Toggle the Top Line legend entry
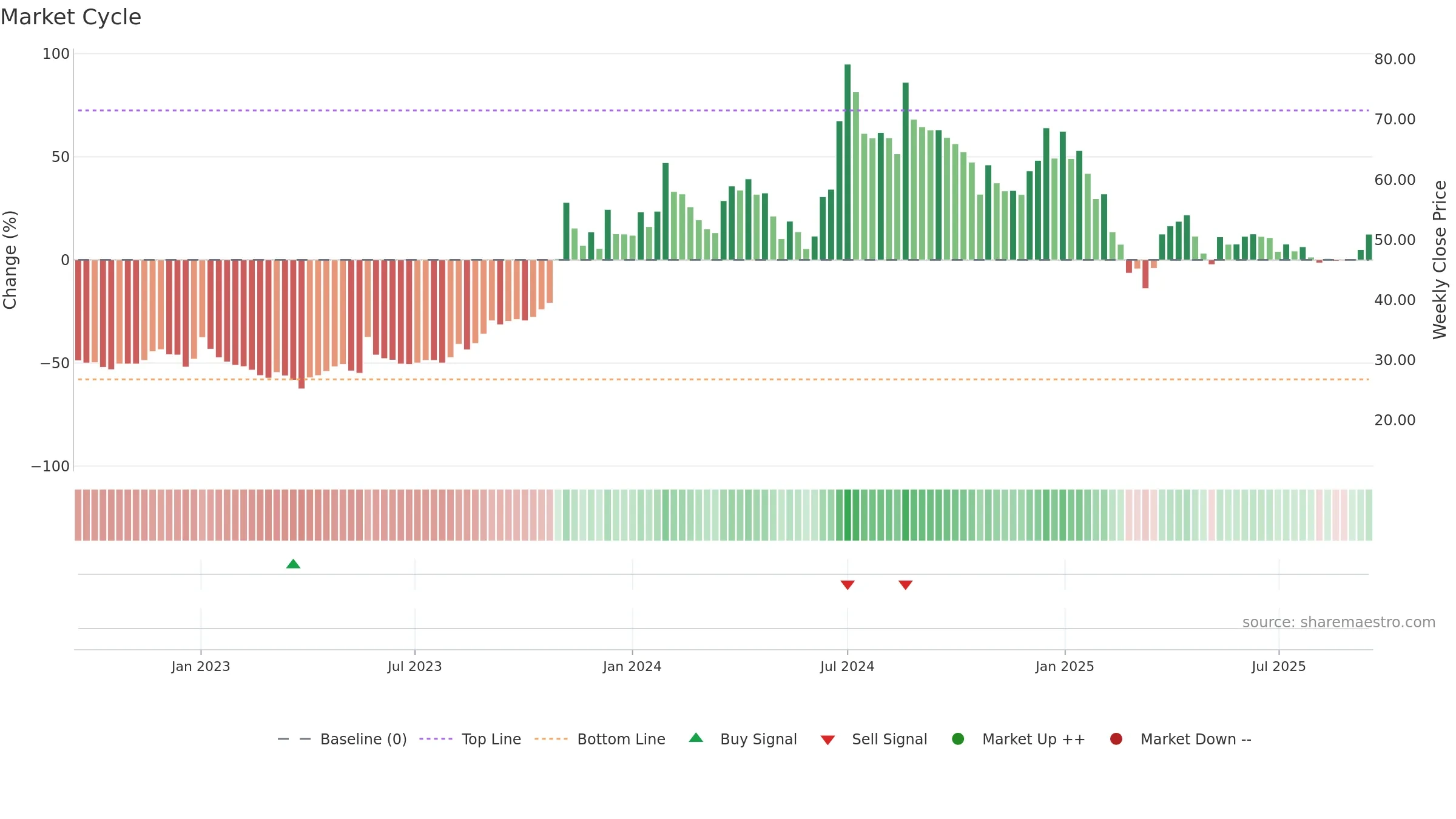The width and height of the screenshot is (1456, 819). pos(470,739)
